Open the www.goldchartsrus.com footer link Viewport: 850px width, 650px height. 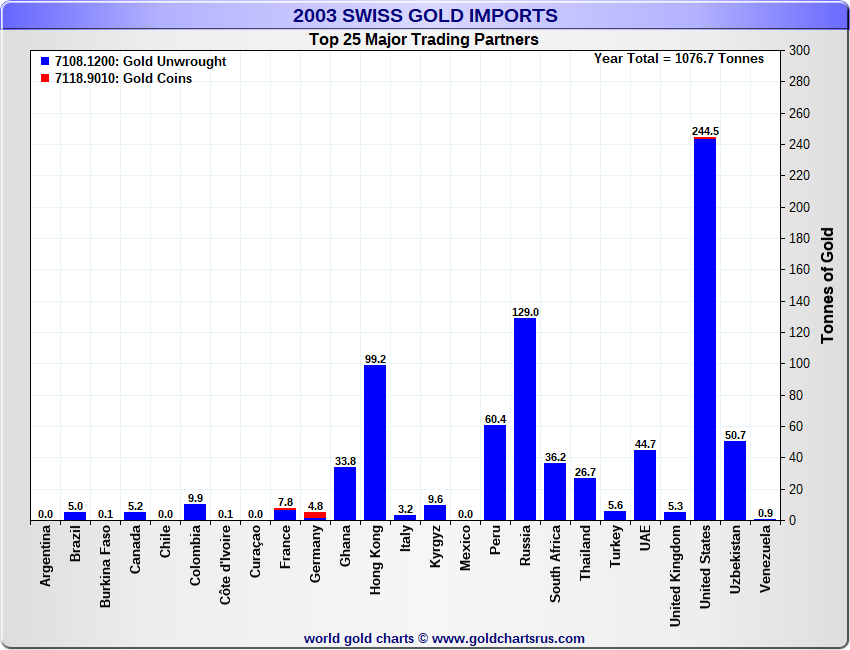pos(508,639)
